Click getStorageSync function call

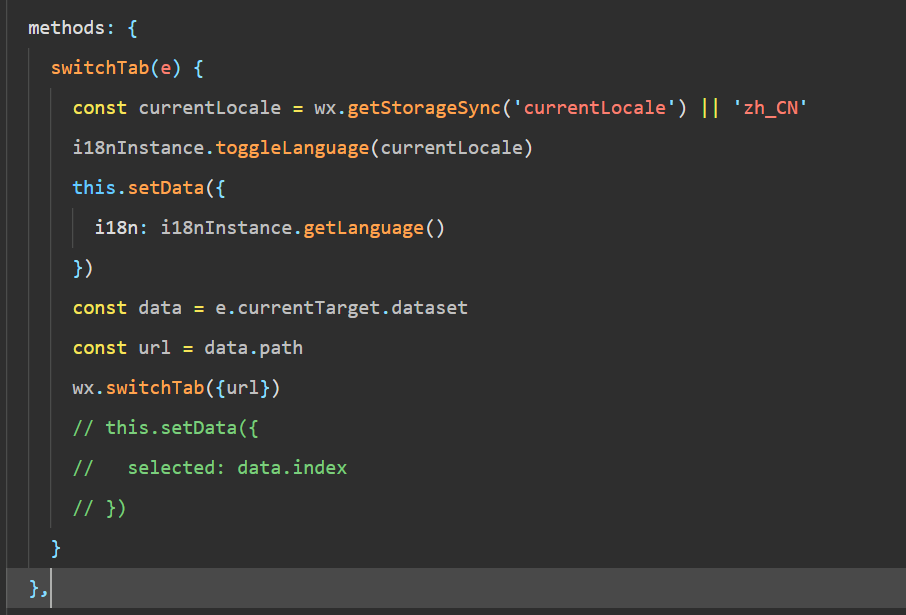tap(424, 108)
